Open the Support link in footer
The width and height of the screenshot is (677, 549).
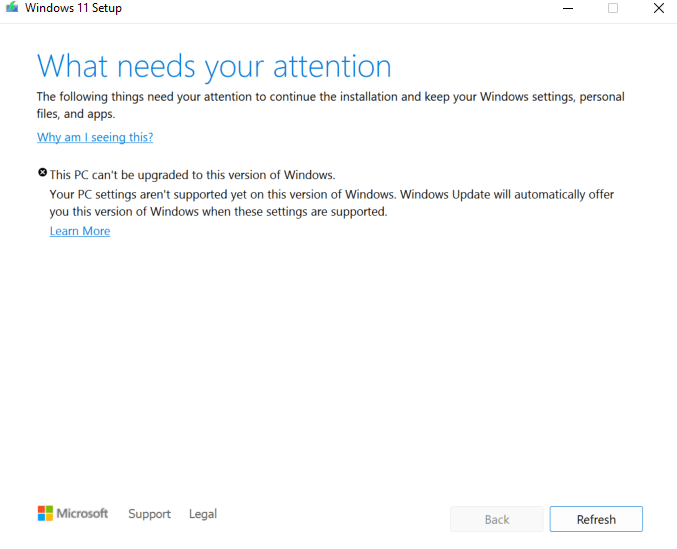coord(149,514)
